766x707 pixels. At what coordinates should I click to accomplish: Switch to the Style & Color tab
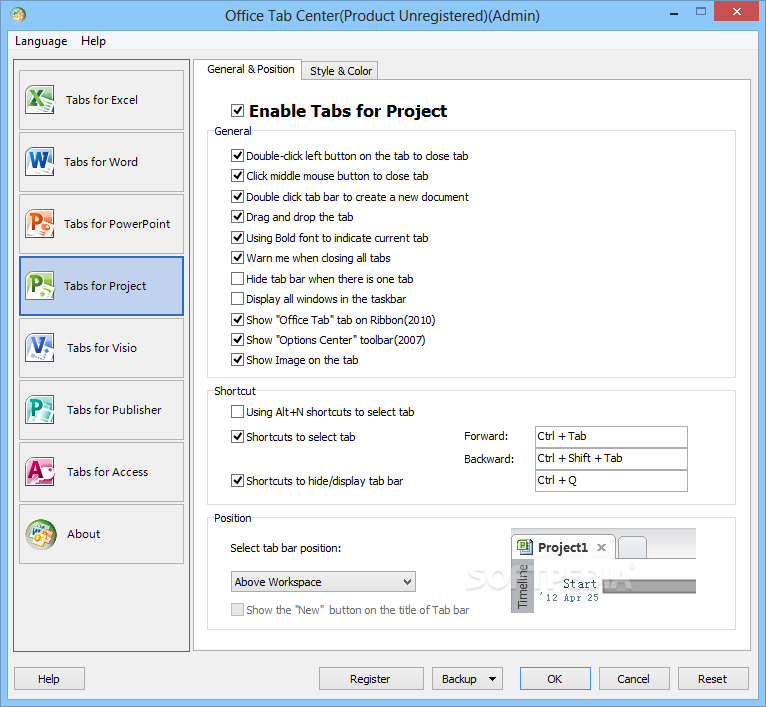(x=340, y=71)
